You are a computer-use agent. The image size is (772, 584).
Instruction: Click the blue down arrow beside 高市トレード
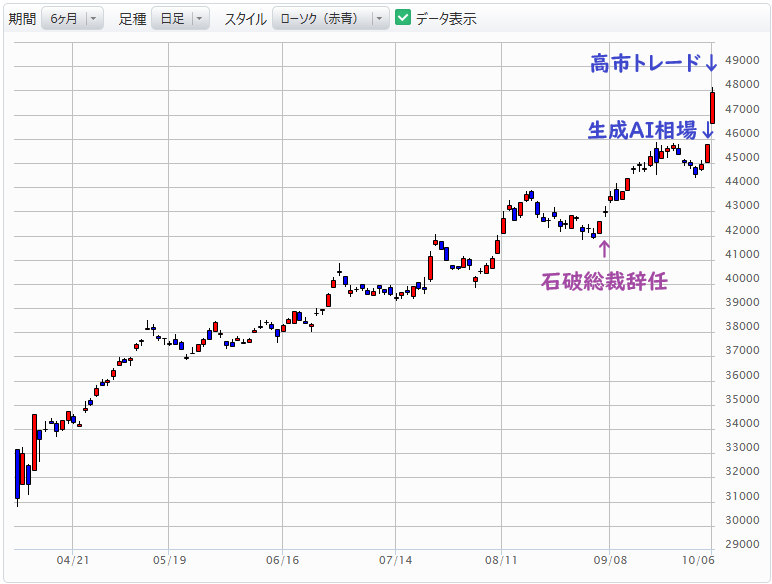(x=710, y=64)
